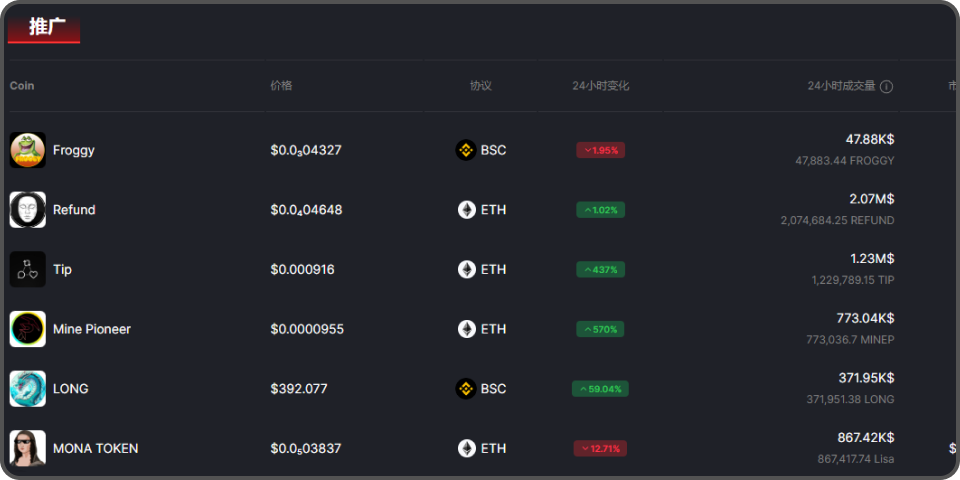The image size is (960, 480).
Task: Click the Refund coin mask icon
Action: click(x=28, y=210)
